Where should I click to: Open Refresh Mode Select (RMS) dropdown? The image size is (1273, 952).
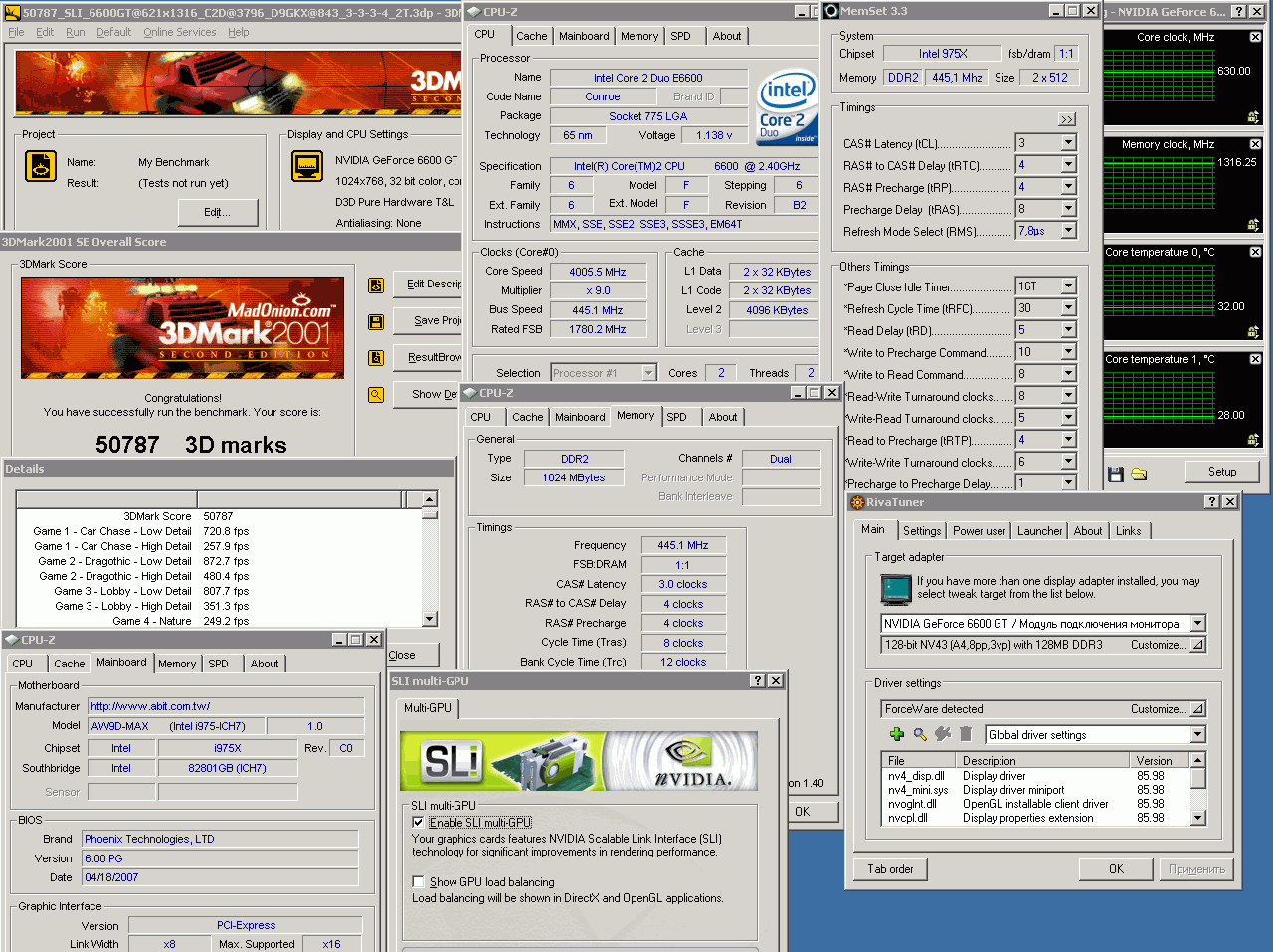click(1068, 231)
